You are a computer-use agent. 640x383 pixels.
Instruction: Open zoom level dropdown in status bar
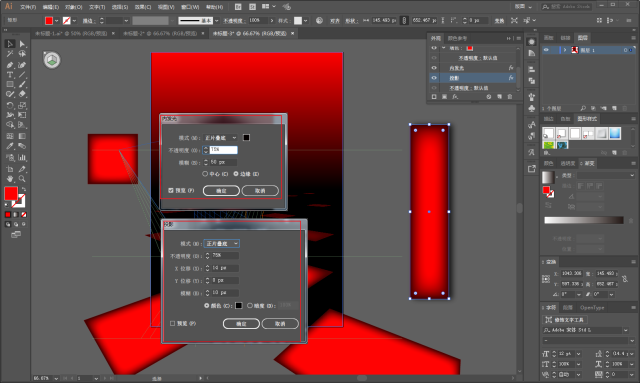pos(56,379)
